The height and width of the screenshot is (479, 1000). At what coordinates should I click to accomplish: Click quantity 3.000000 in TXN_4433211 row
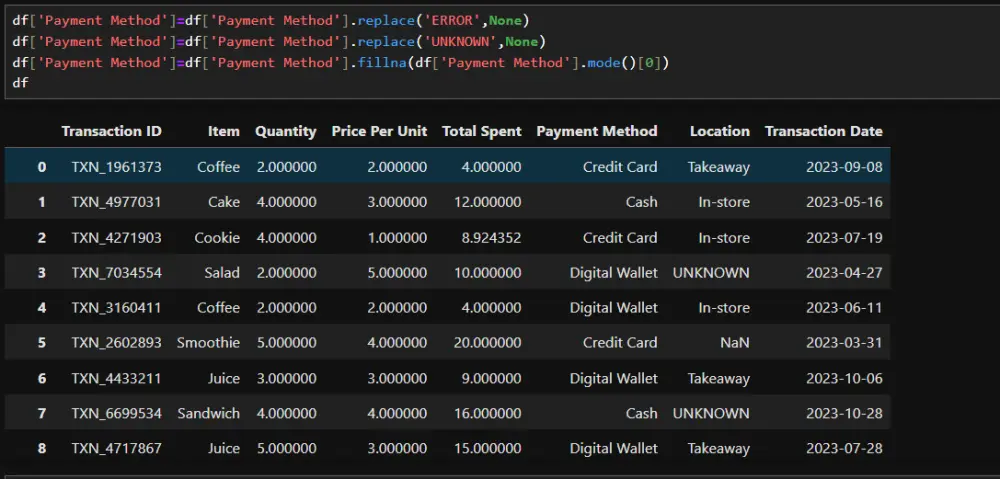(287, 378)
